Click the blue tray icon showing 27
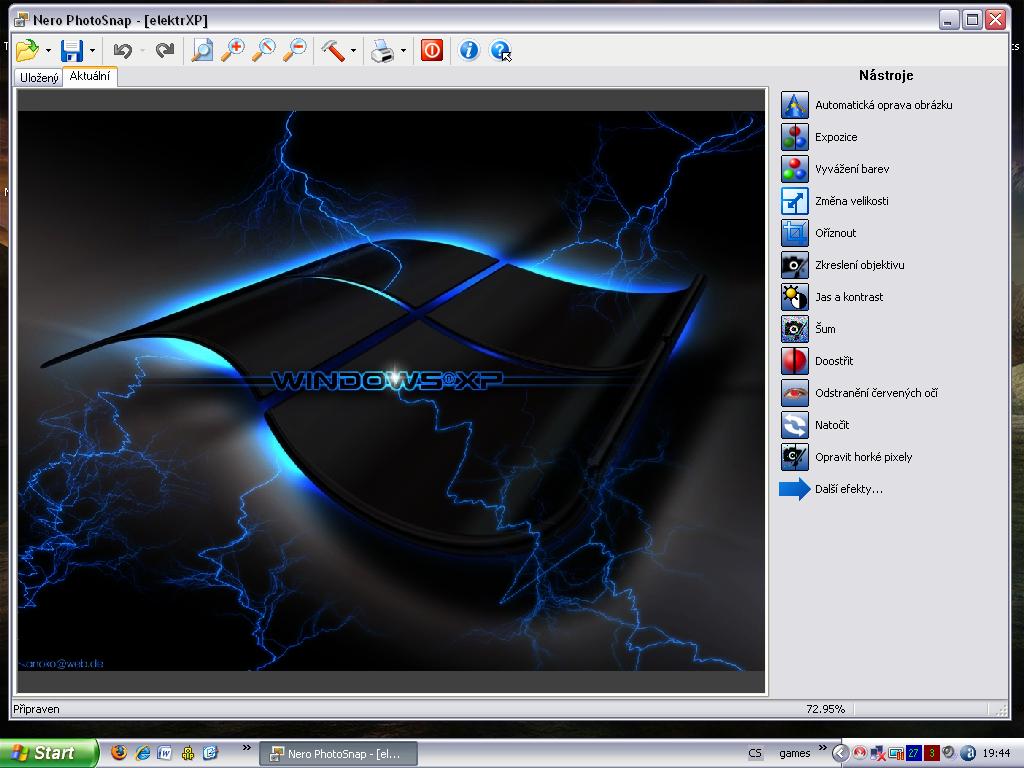This screenshot has height=768, width=1024. [913, 754]
